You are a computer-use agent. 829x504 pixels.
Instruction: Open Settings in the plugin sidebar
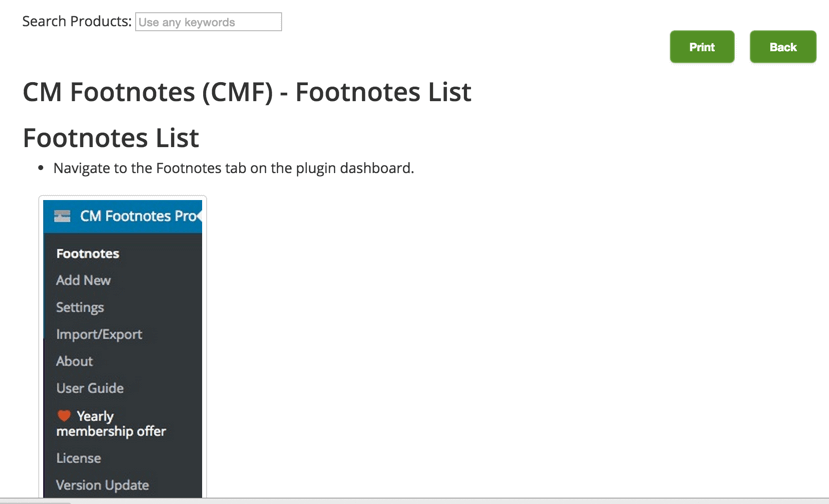[80, 308]
